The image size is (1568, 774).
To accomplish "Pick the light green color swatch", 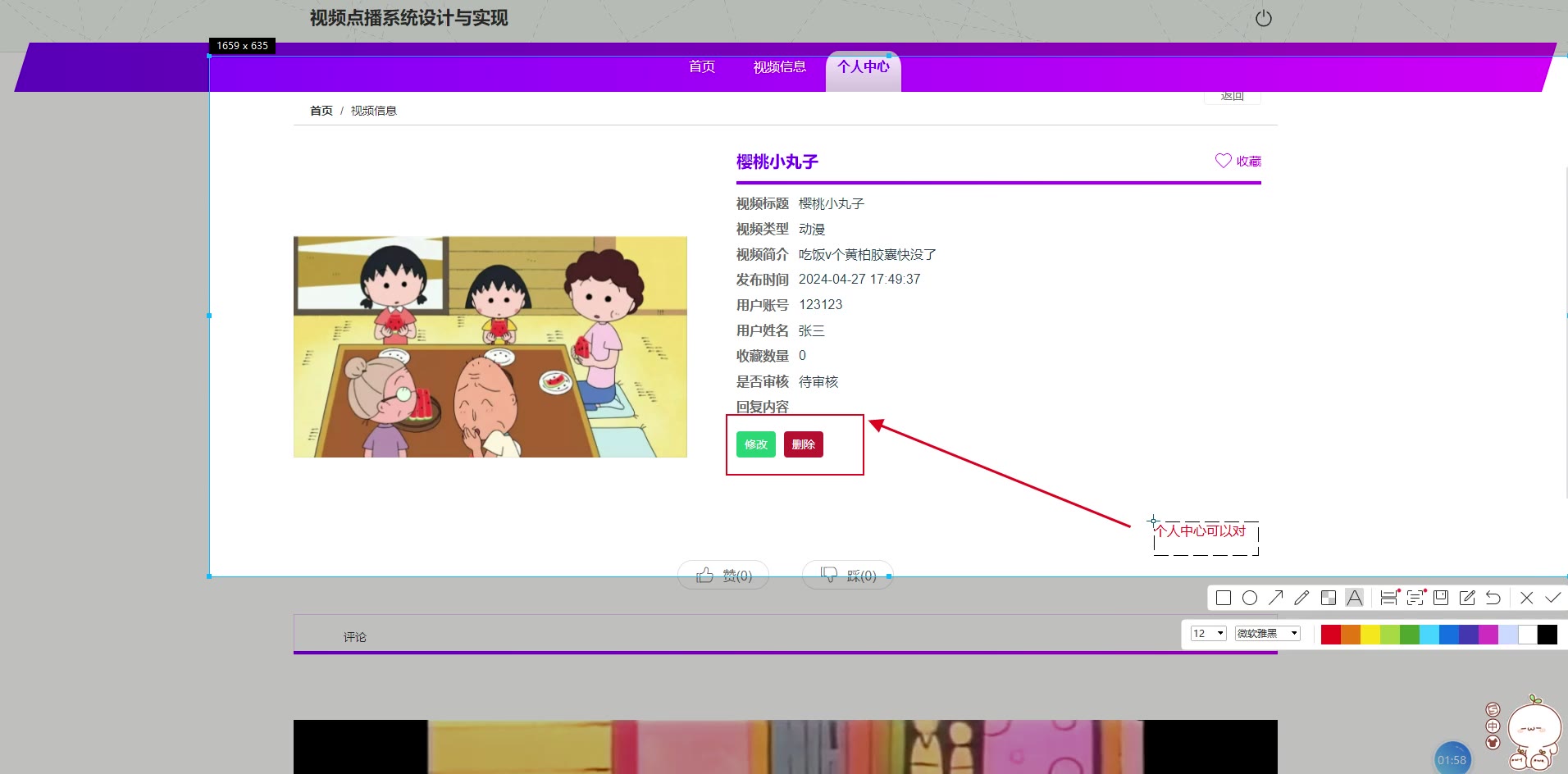I will click(x=1390, y=634).
